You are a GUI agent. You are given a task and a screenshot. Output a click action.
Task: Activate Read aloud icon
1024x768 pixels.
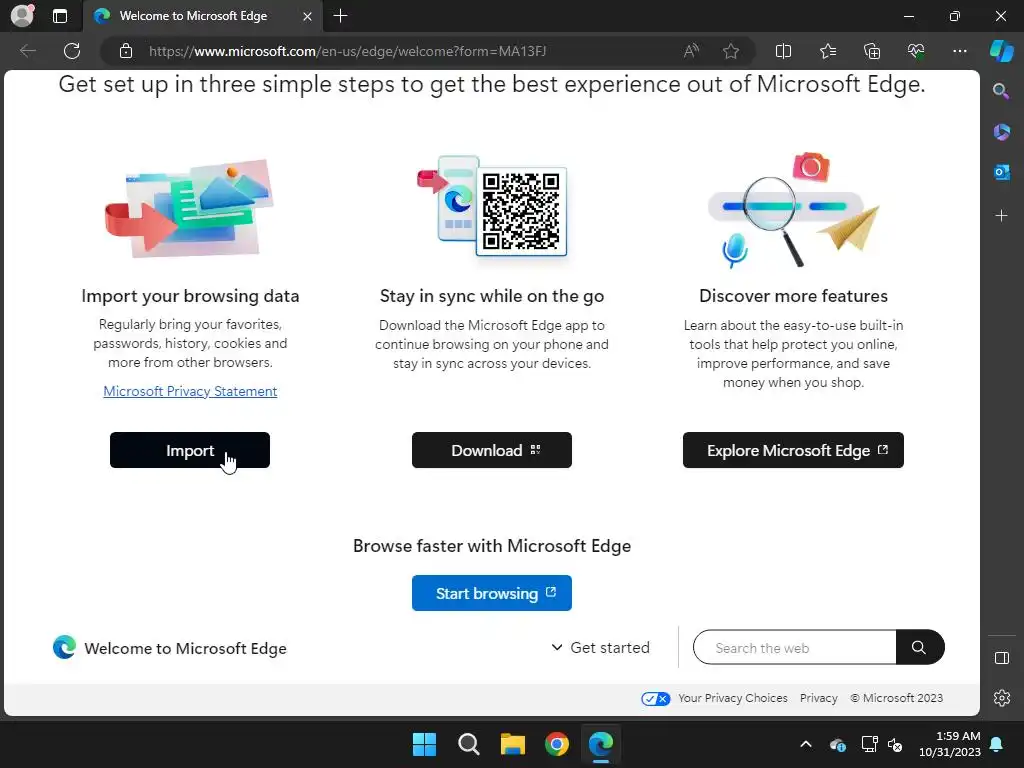click(x=691, y=51)
